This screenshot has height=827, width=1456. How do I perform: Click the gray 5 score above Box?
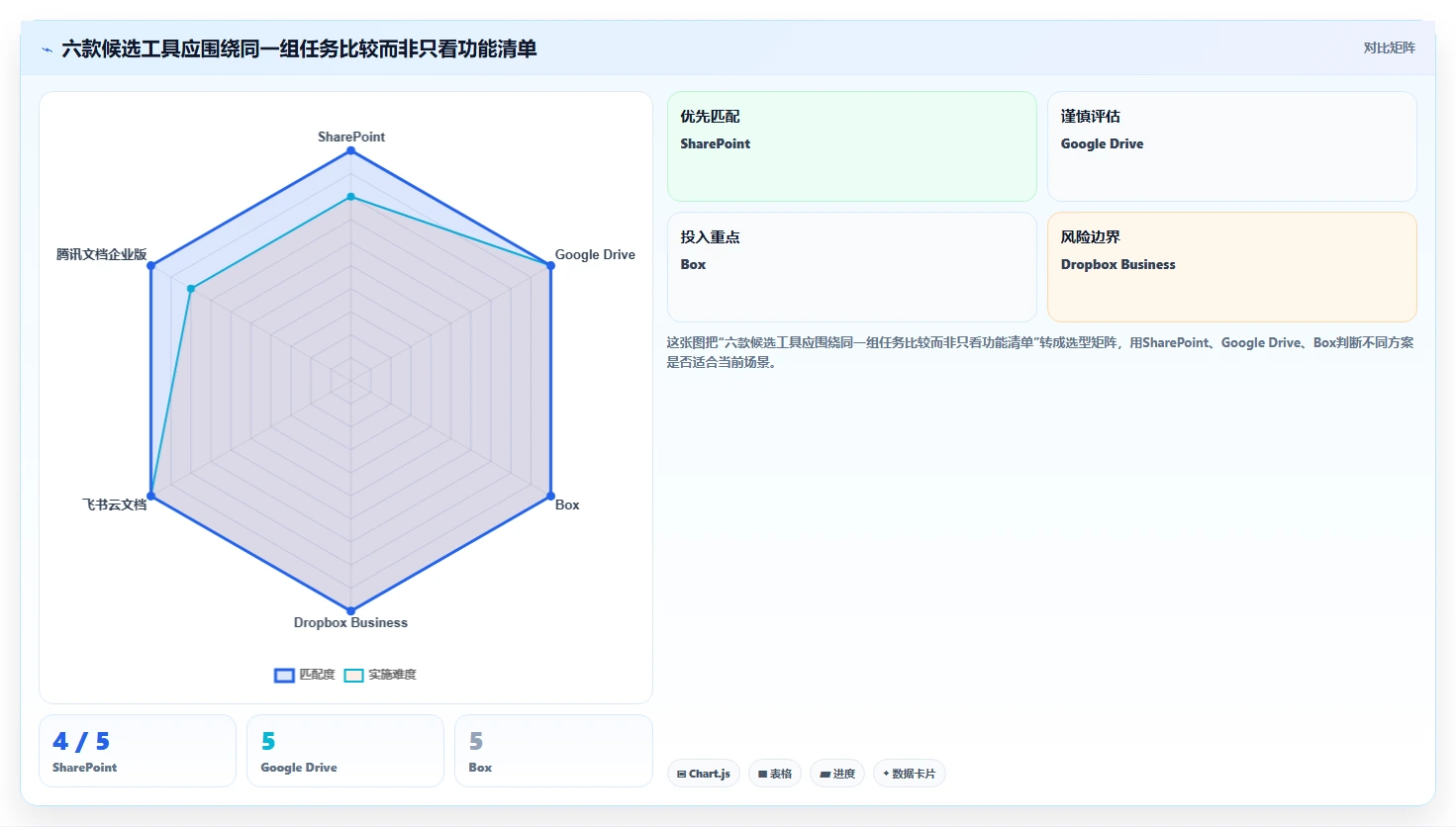click(x=476, y=741)
